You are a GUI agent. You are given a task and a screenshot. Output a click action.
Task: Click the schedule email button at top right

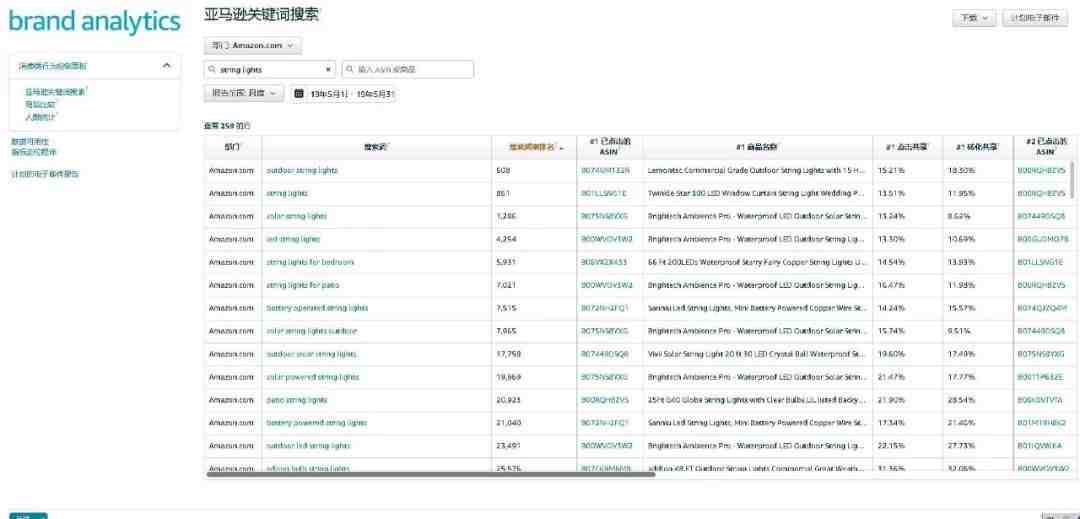[1035, 19]
